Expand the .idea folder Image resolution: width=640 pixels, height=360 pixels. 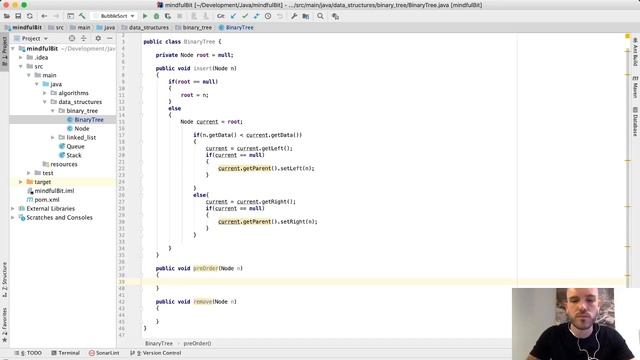coord(21,58)
